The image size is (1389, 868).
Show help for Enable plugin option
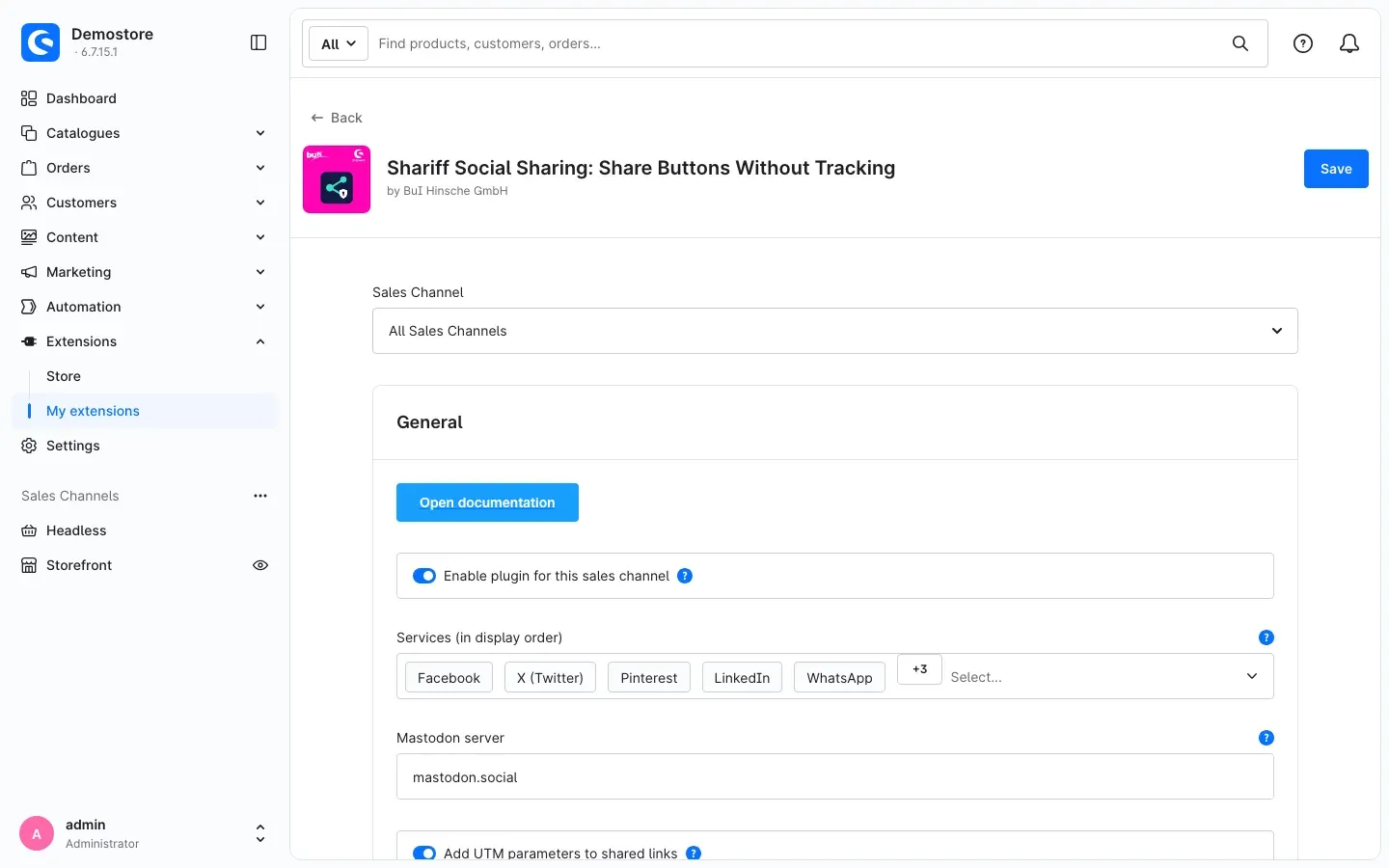[x=685, y=576]
